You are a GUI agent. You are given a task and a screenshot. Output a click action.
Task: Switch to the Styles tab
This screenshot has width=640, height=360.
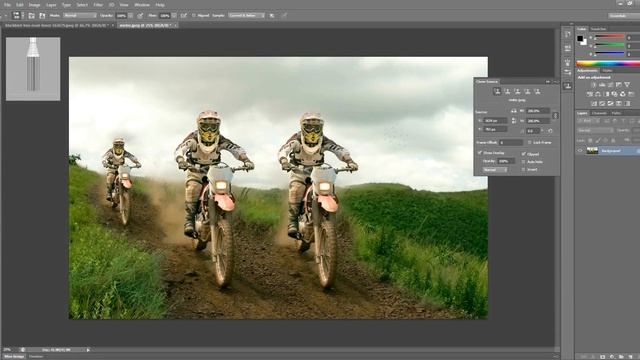[607, 71]
